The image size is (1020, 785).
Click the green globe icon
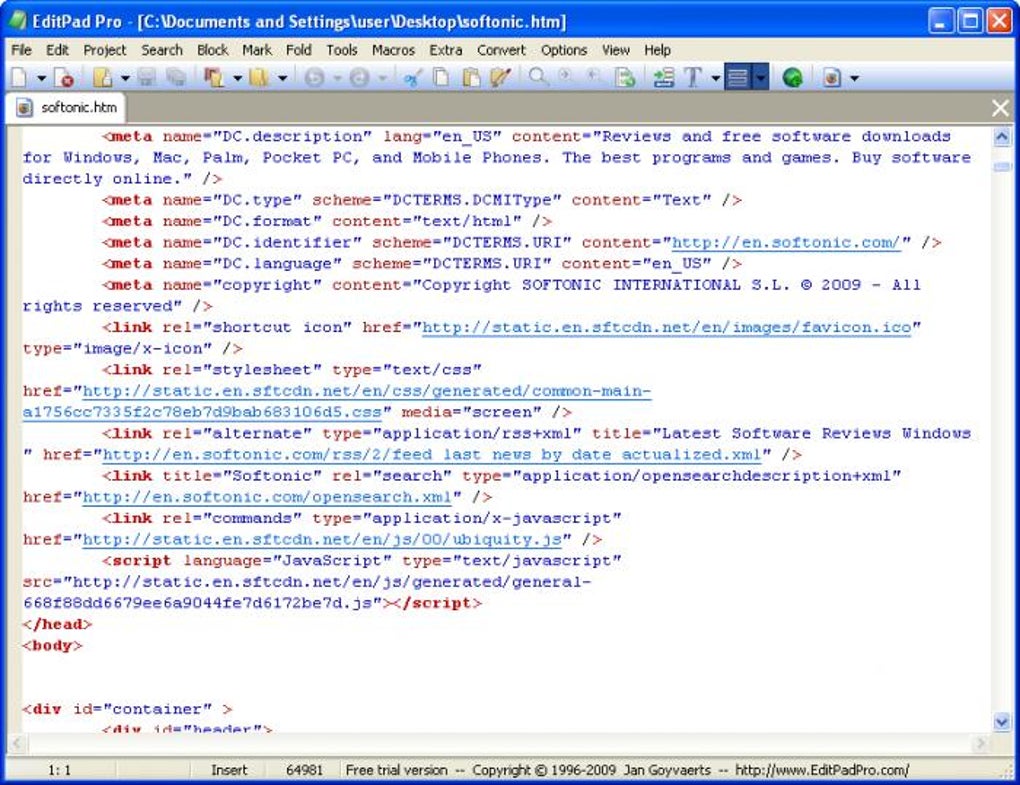click(792, 77)
